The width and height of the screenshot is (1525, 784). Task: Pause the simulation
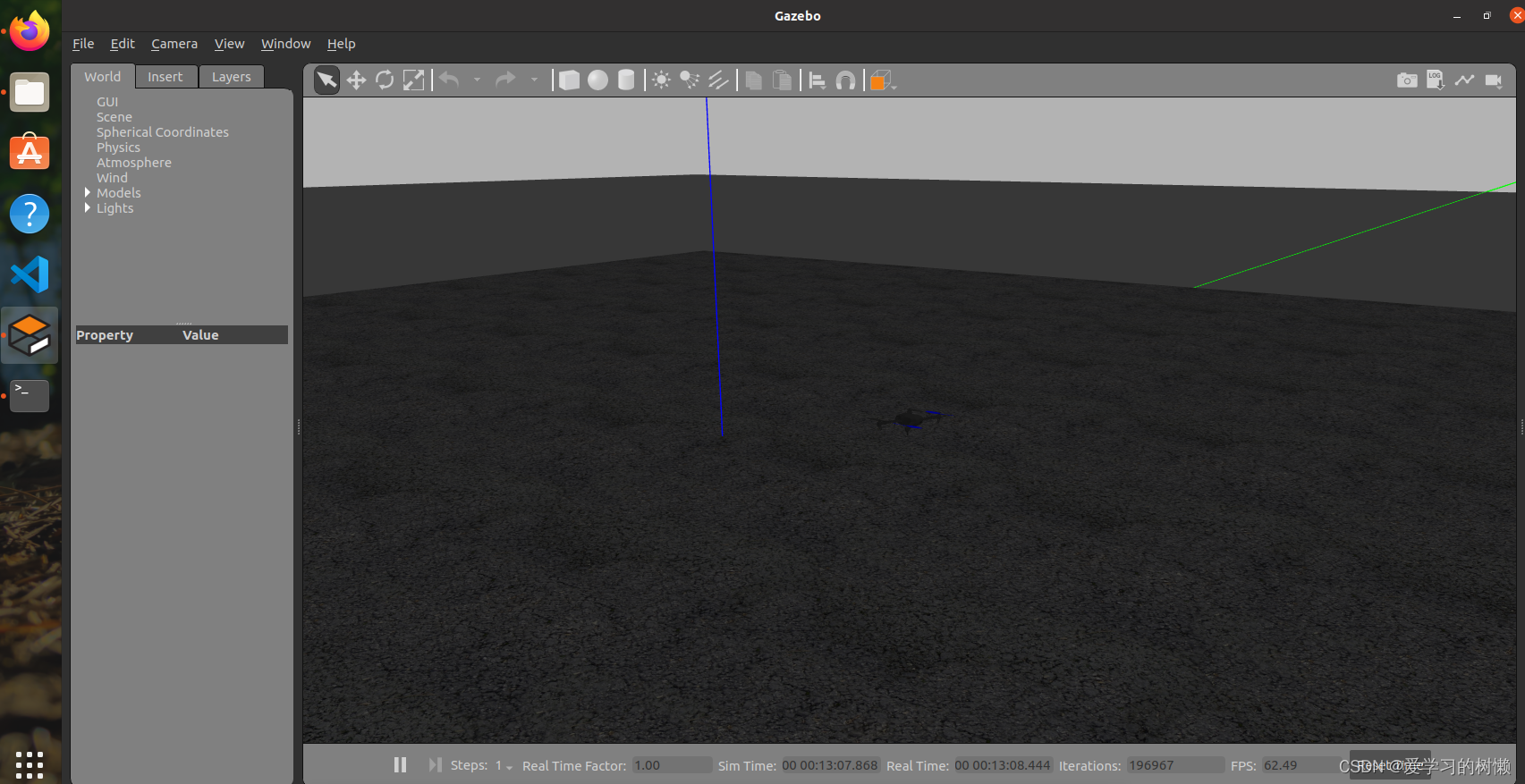(x=400, y=765)
